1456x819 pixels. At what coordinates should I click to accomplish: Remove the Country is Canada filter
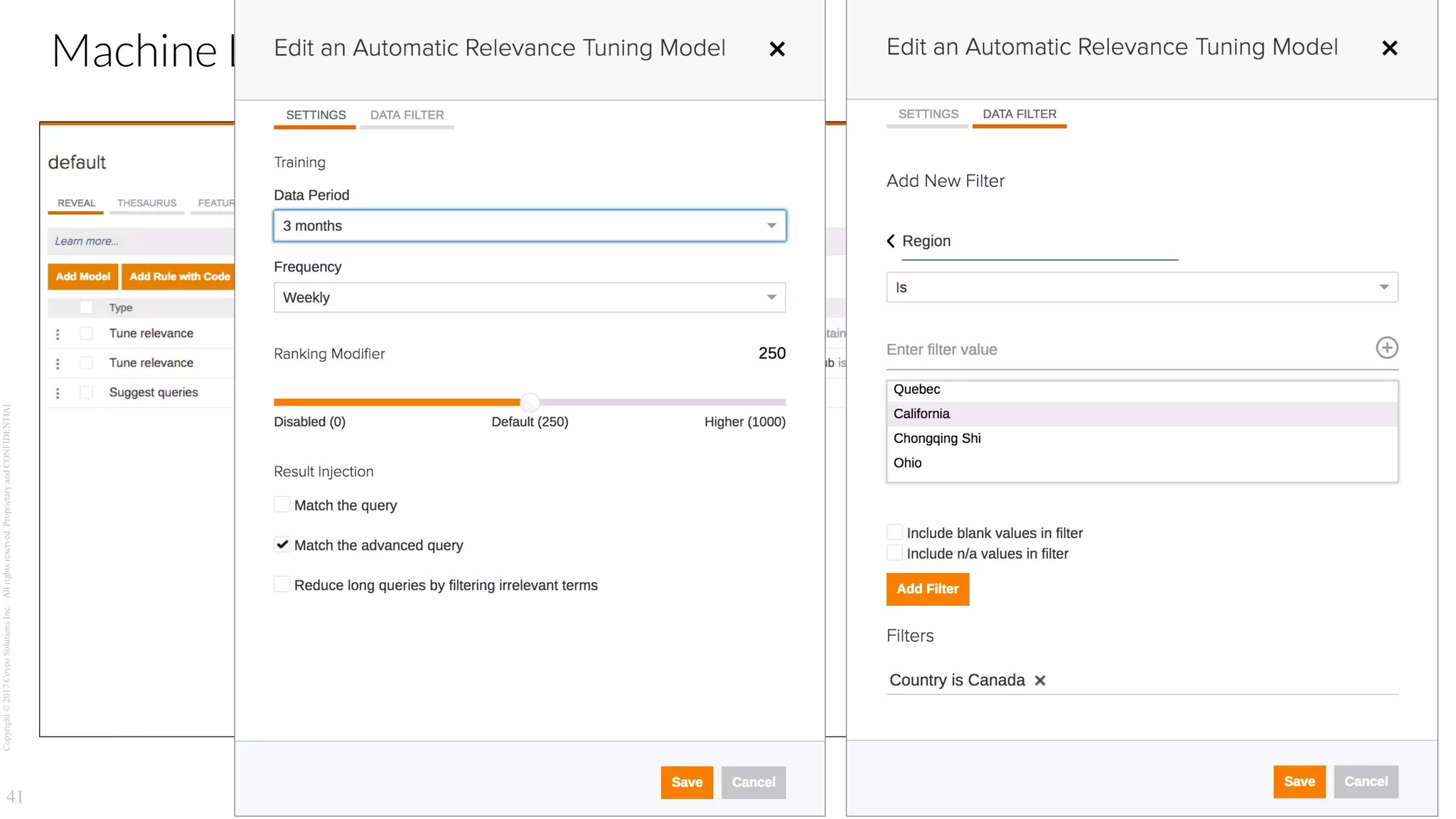click(x=1040, y=680)
